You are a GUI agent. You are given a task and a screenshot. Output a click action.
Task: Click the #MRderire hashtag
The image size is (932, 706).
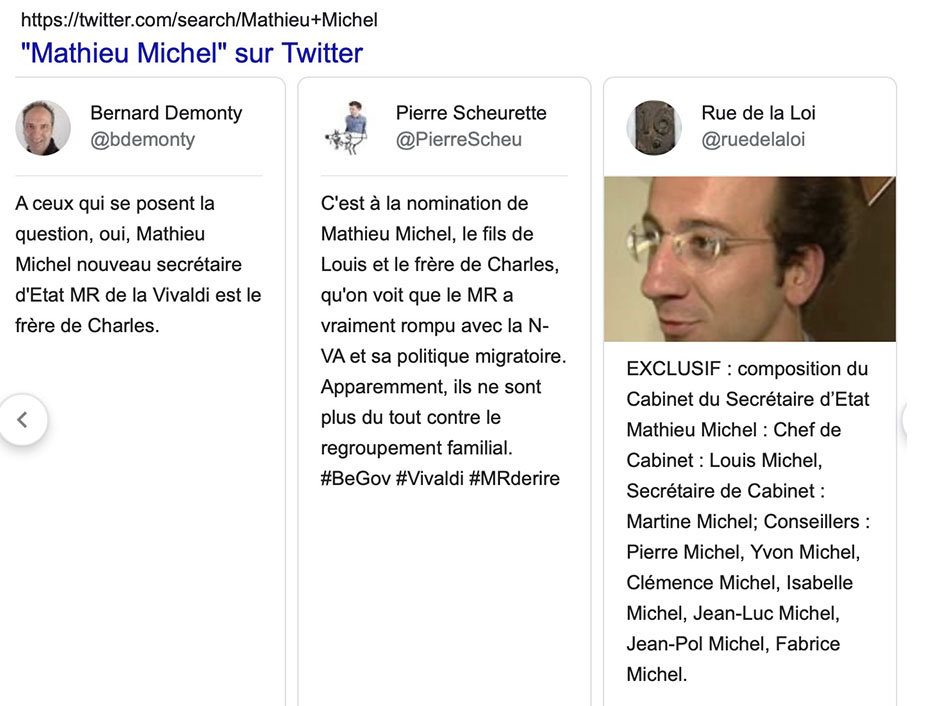(514, 479)
